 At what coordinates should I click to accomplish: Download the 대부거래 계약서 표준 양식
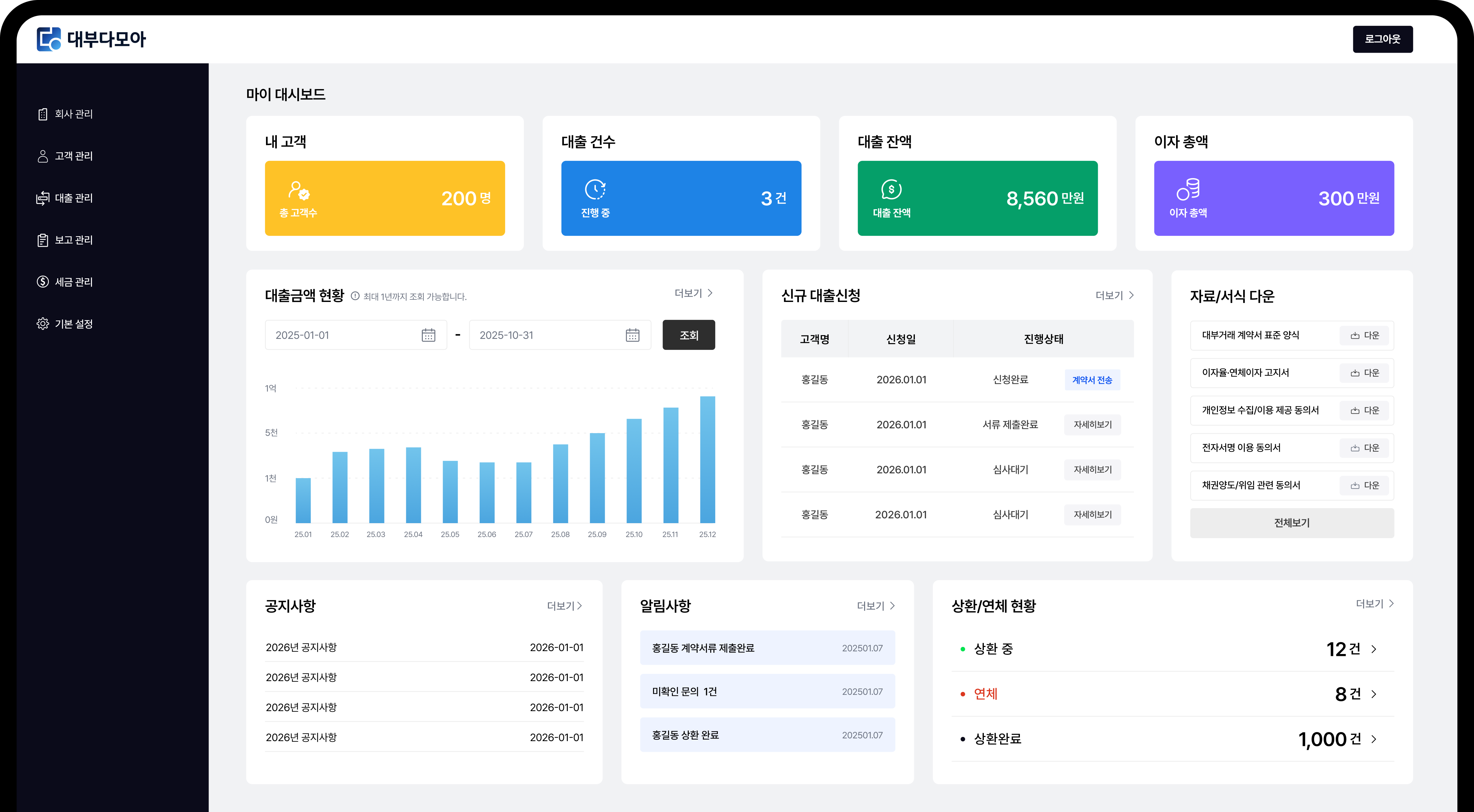1364,336
